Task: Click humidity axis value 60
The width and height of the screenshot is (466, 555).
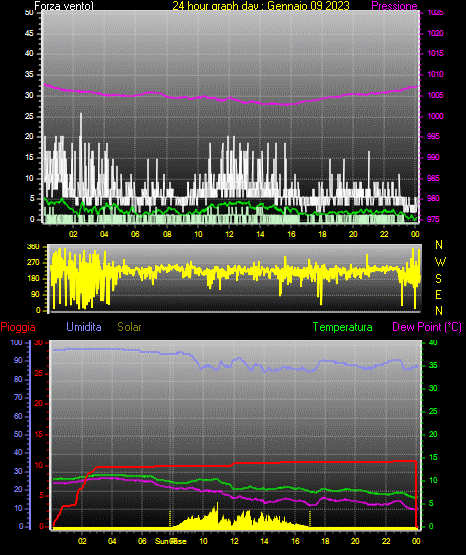Action: coord(18,416)
